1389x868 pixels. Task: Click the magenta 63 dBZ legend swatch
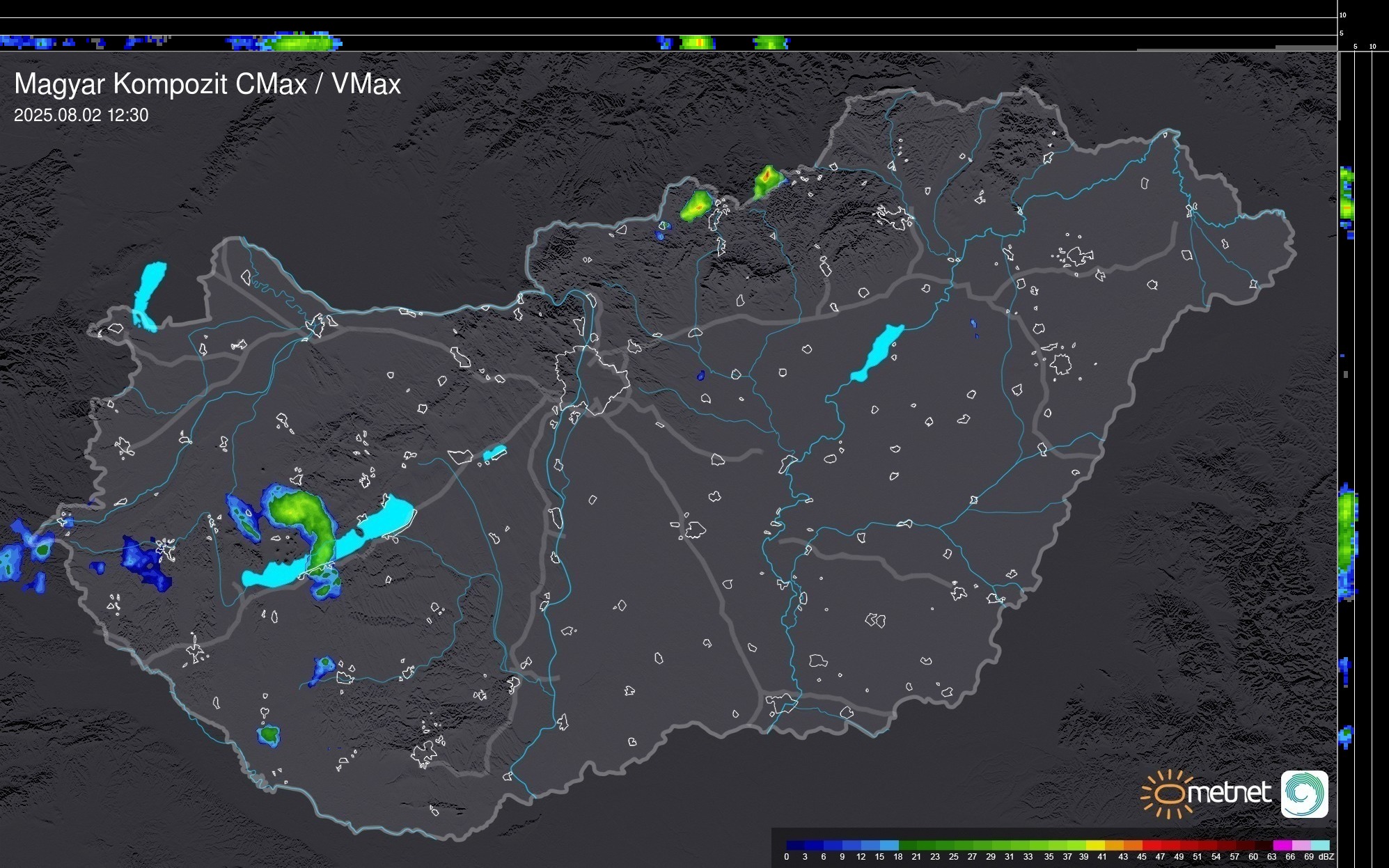pos(1281,845)
